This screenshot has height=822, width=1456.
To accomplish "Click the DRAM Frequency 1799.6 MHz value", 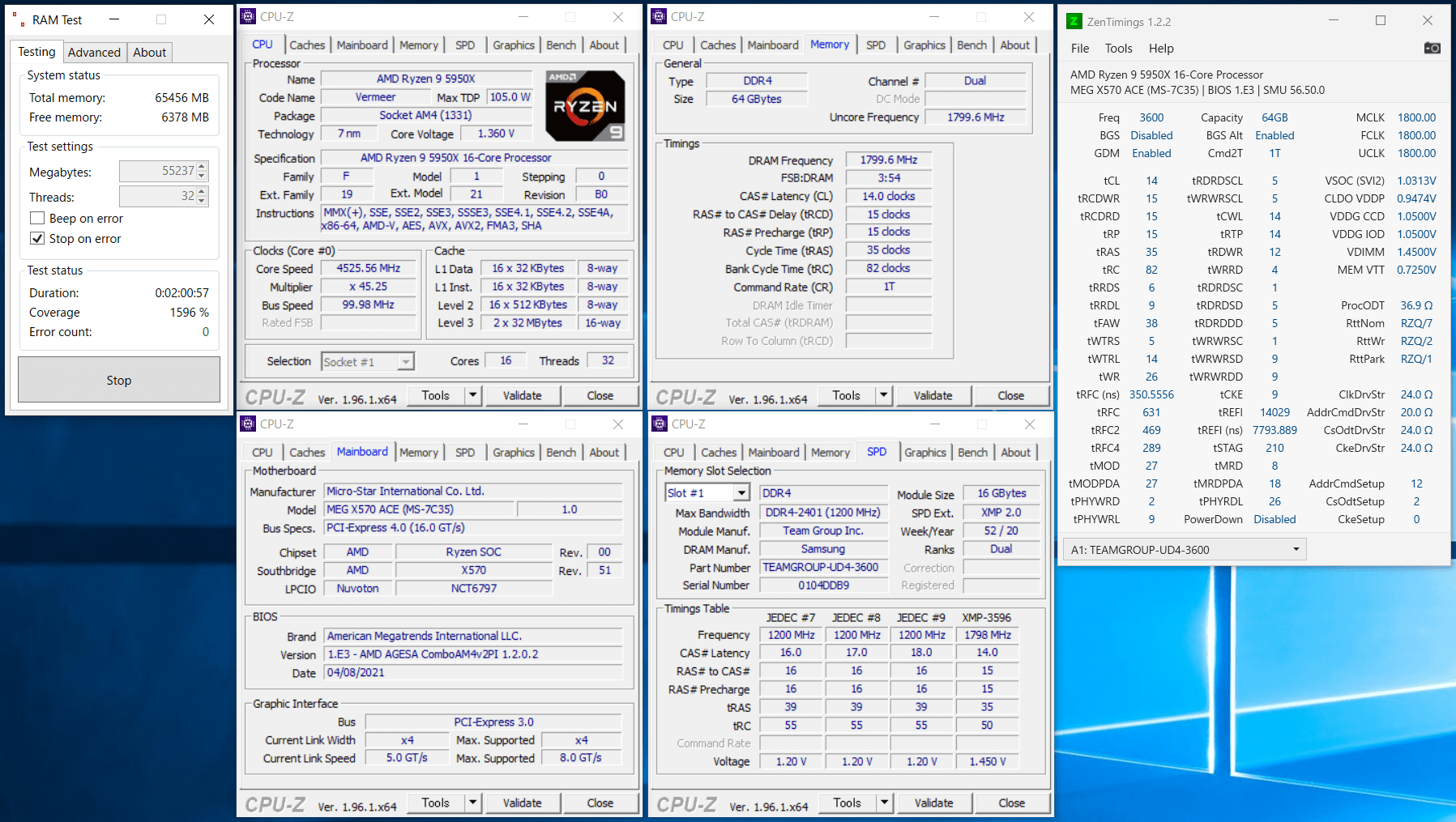I will coord(889,160).
